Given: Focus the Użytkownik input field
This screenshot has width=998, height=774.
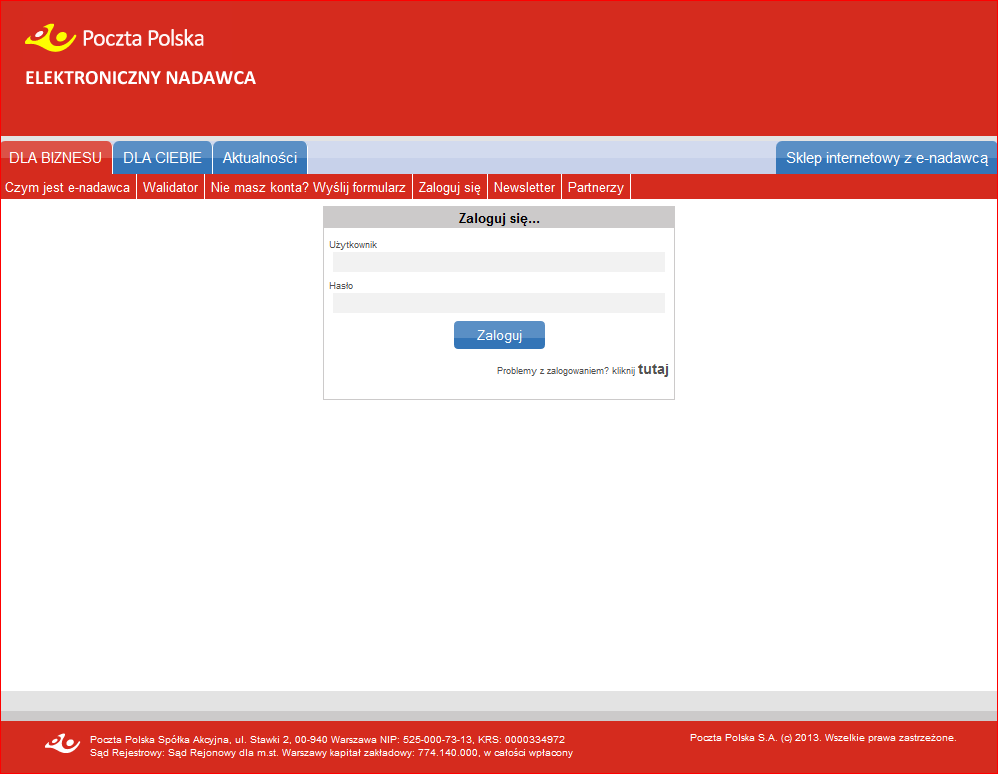Looking at the screenshot, I should click(x=498, y=262).
